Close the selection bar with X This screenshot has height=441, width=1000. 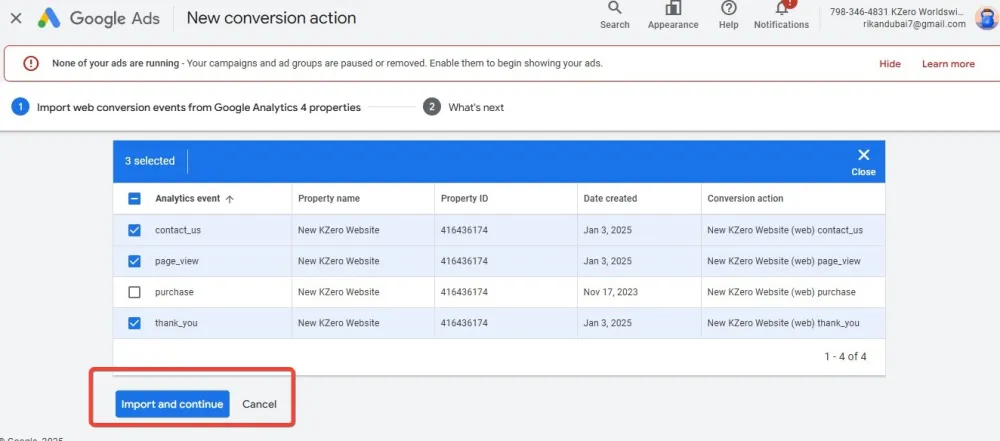864,155
